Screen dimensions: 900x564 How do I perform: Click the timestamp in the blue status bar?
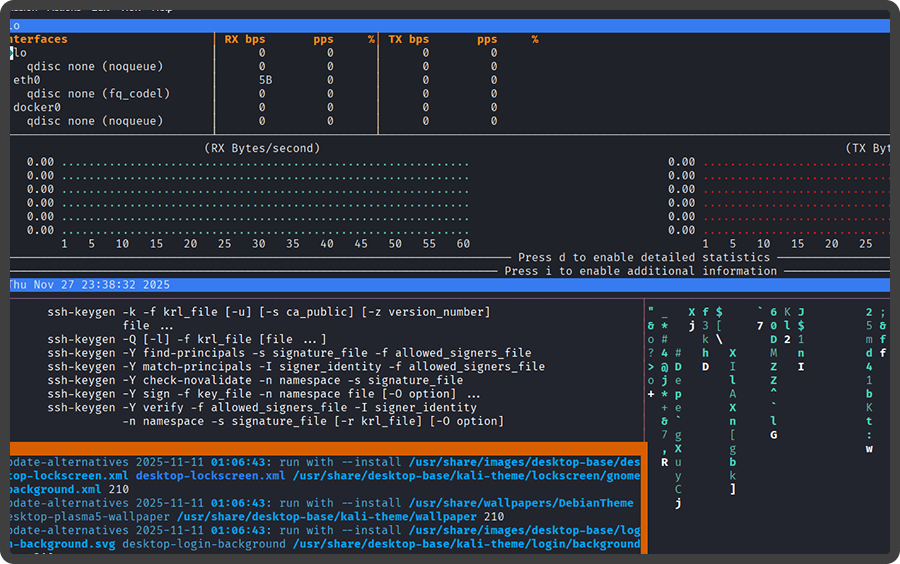[x=90, y=285]
